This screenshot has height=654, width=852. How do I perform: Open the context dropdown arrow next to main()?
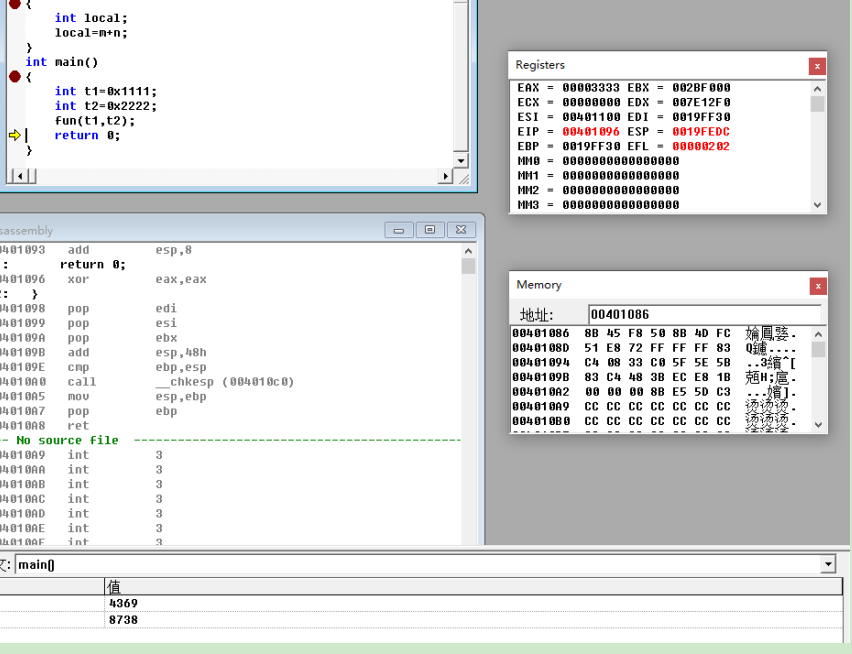pos(828,564)
